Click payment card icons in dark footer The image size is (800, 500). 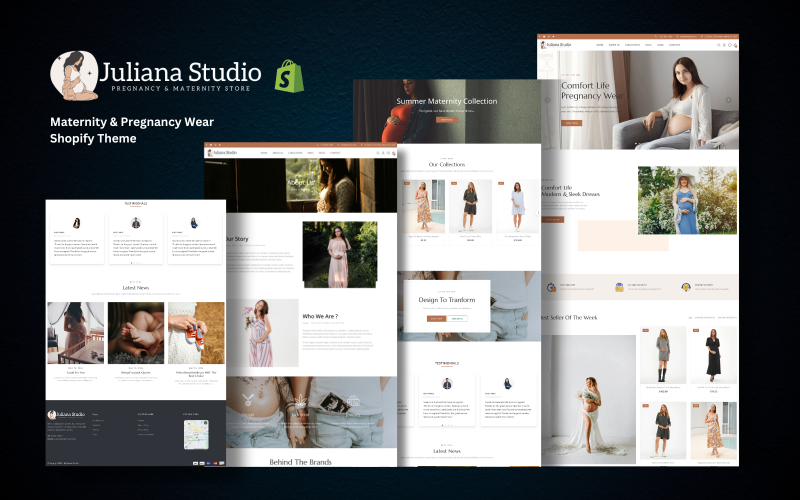[208, 463]
